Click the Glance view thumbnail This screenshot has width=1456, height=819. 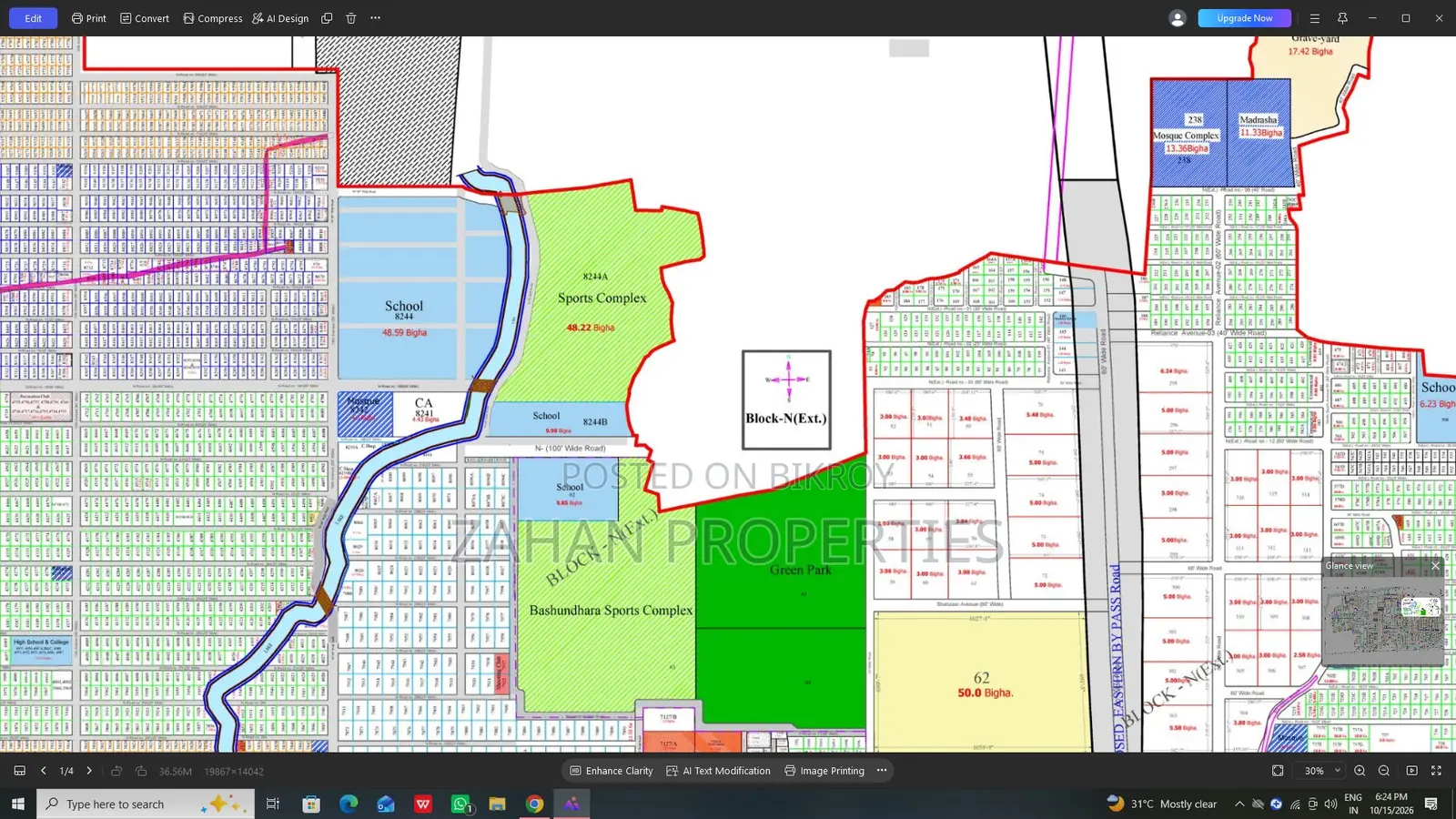coord(1382,620)
